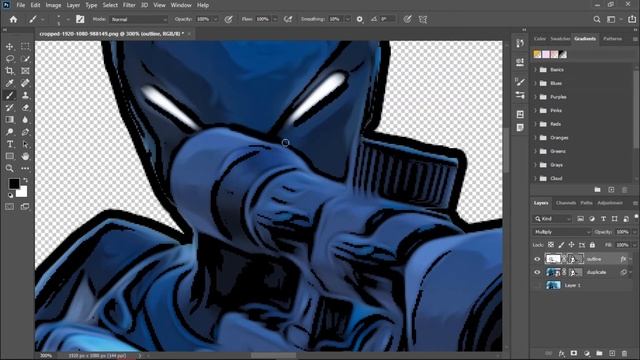Toggle lock image pixels brush icon

561,245
